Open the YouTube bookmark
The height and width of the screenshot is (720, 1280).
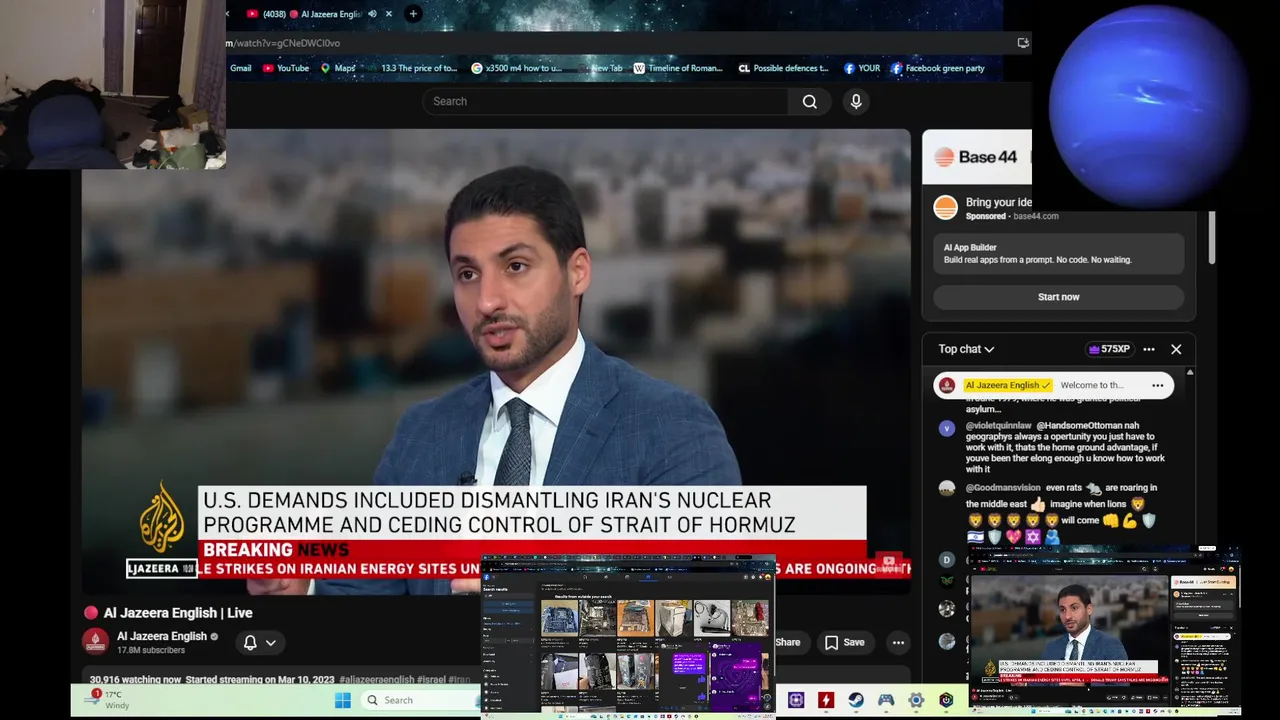pyautogui.click(x=286, y=68)
